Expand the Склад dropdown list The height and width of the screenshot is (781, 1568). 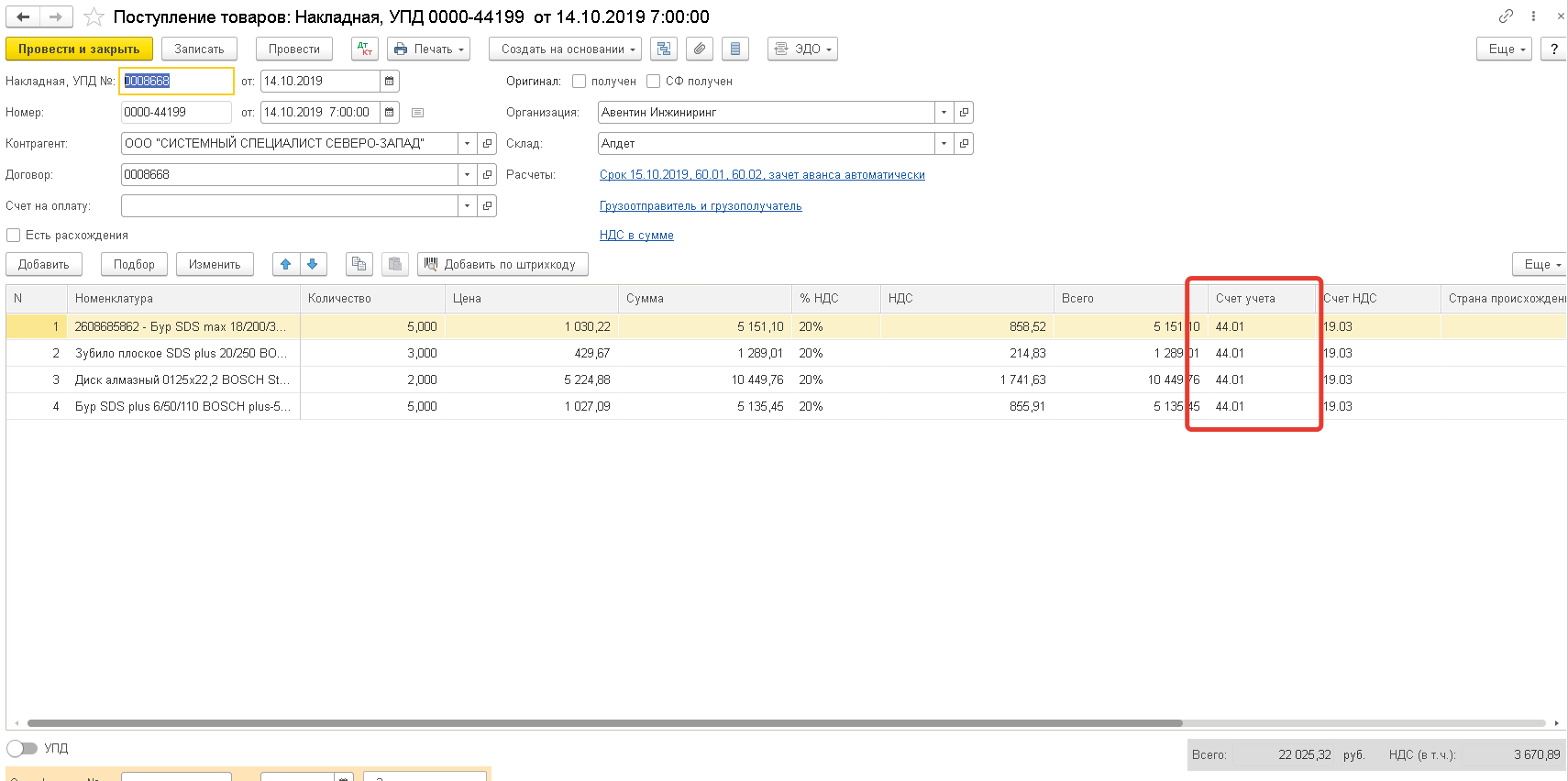pyautogui.click(x=944, y=143)
